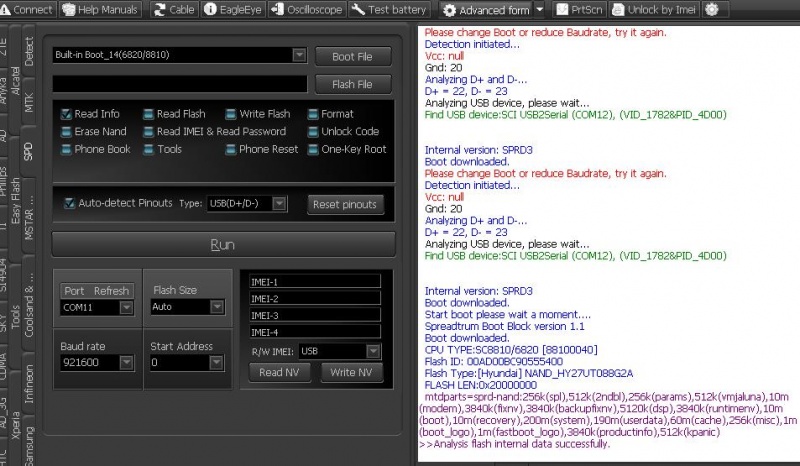
Task: Click the Connect toolbar icon
Action: point(9,9)
